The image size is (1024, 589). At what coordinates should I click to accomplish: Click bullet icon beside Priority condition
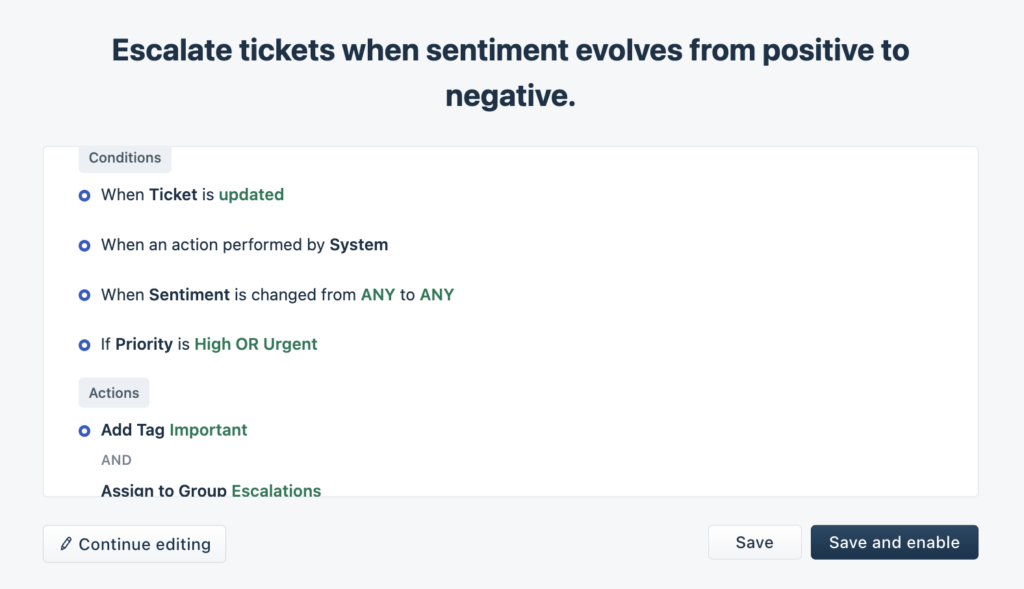pyautogui.click(x=84, y=345)
